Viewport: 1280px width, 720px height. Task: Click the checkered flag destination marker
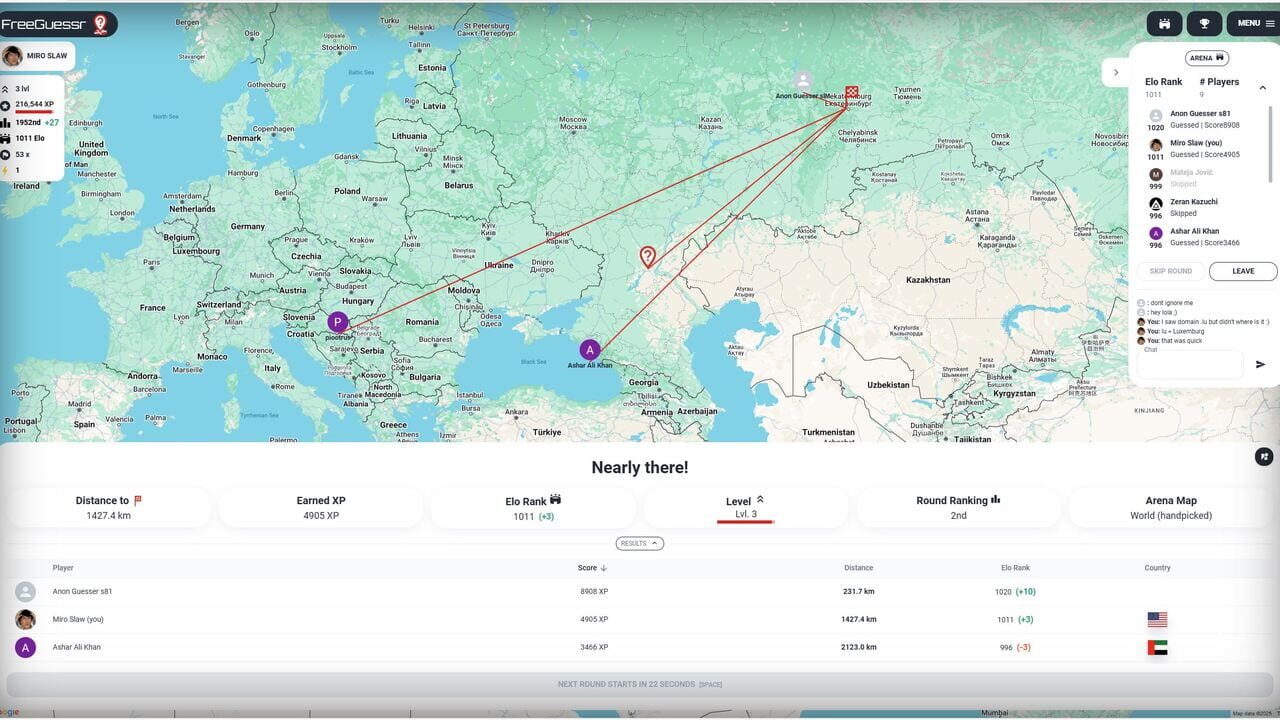pyautogui.click(x=851, y=94)
